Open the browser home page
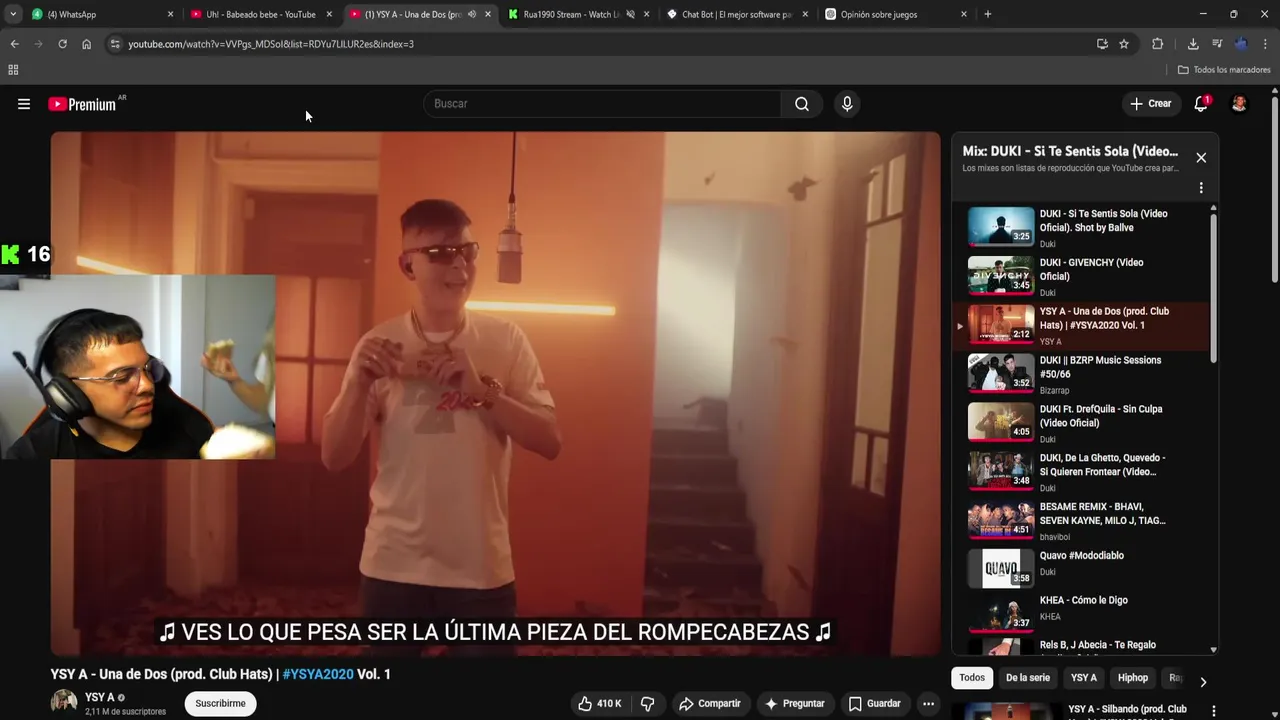Image resolution: width=1280 pixels, height=720 pixels. (x=86, y=44)
